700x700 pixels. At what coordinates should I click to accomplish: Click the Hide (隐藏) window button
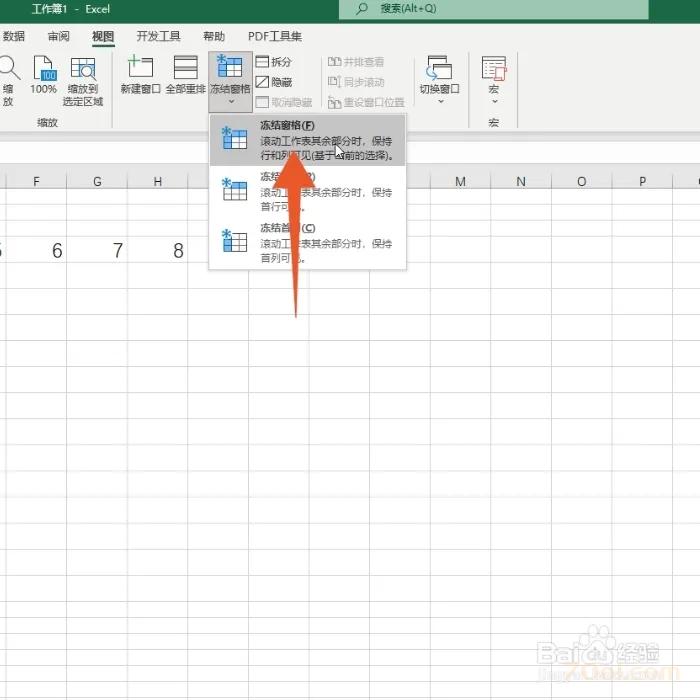click(274, 82)
